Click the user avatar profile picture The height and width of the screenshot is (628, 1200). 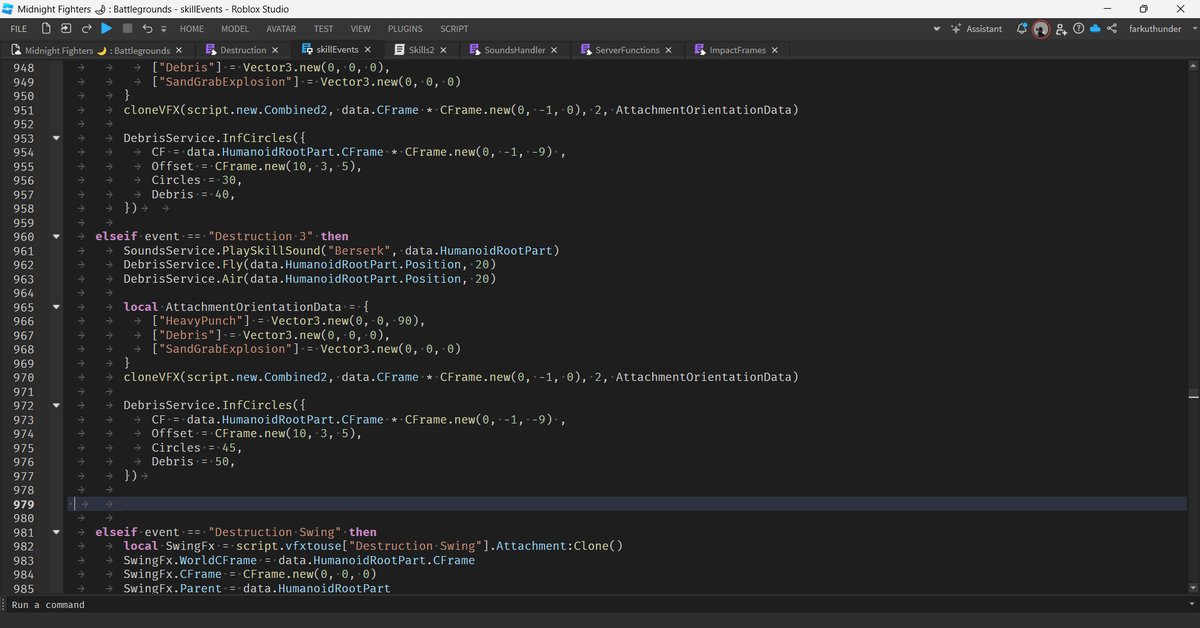[x=1041, y=29]
